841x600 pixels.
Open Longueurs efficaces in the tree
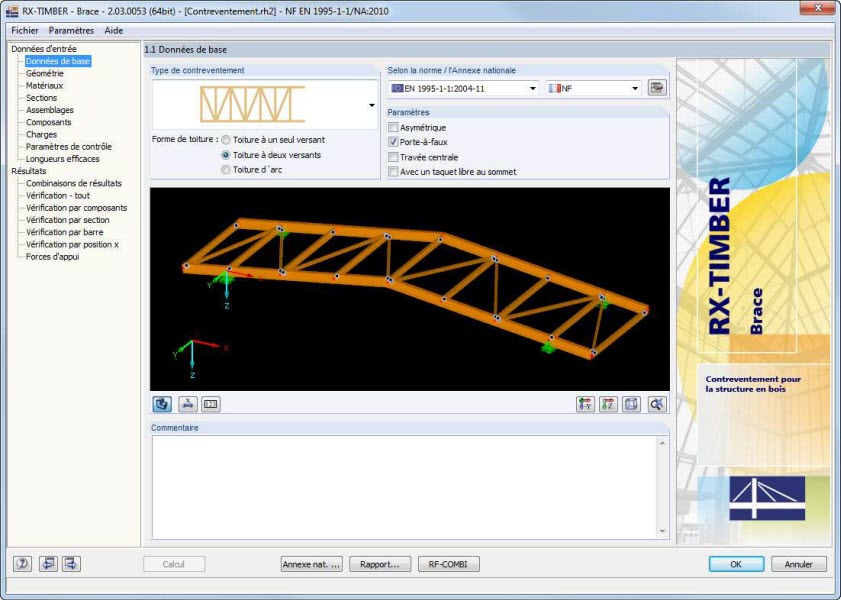coord(63,159)
